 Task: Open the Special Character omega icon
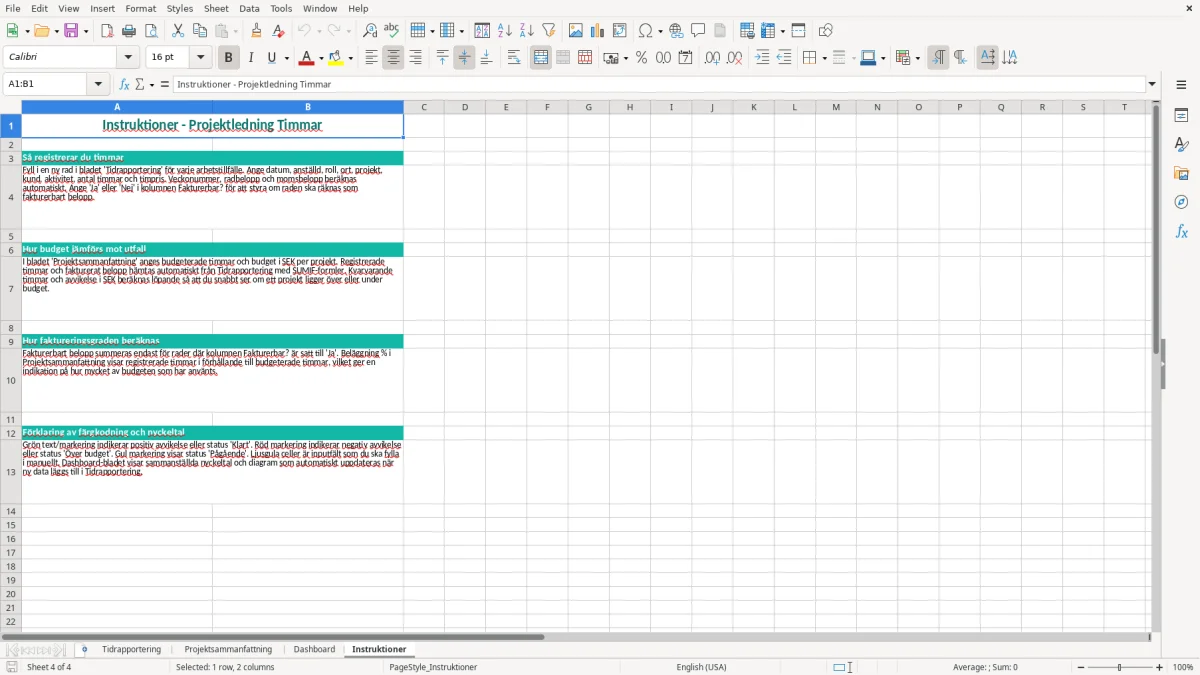645,31
